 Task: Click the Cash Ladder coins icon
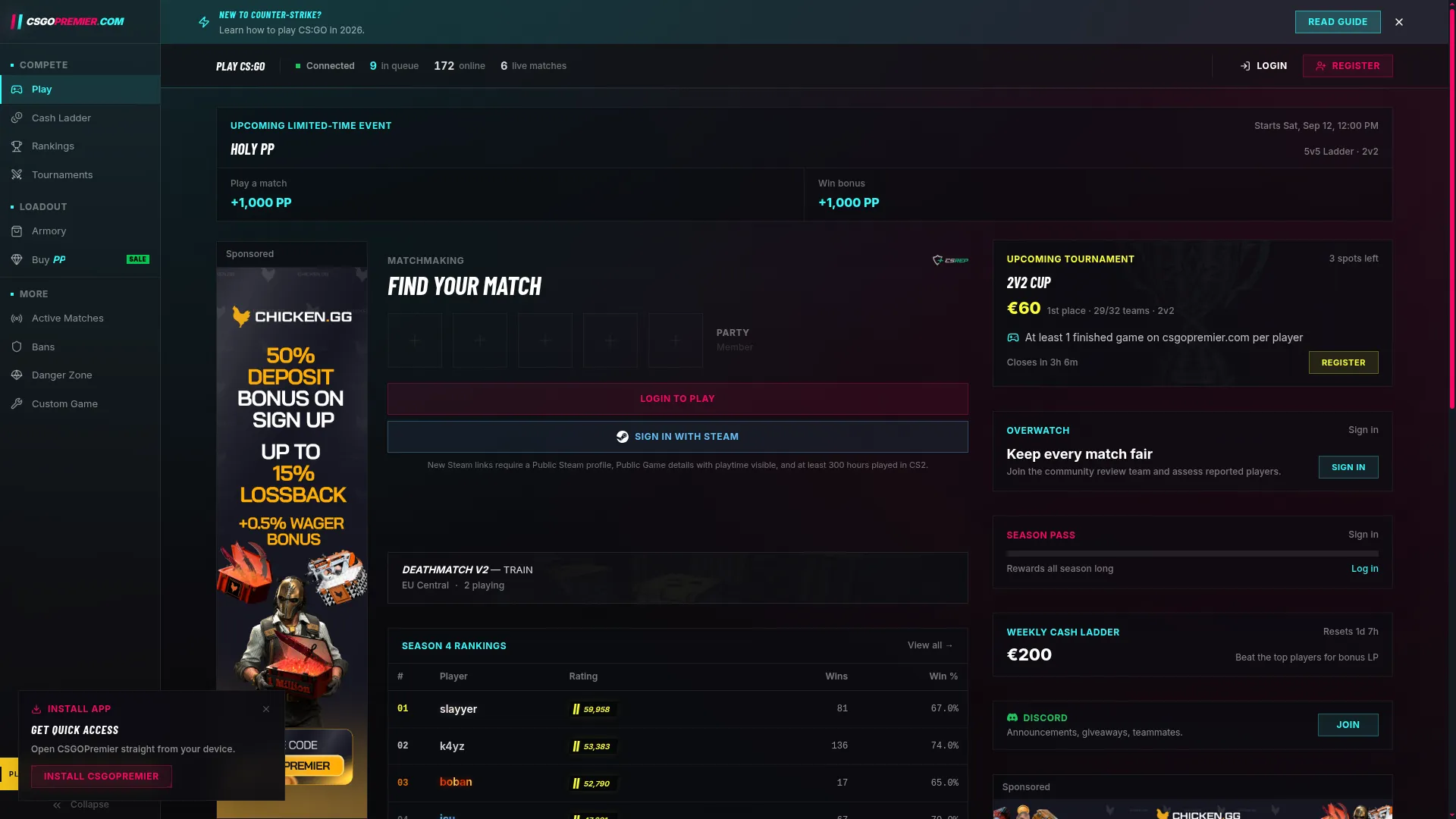pyautogui.click(x=17, y=118)
